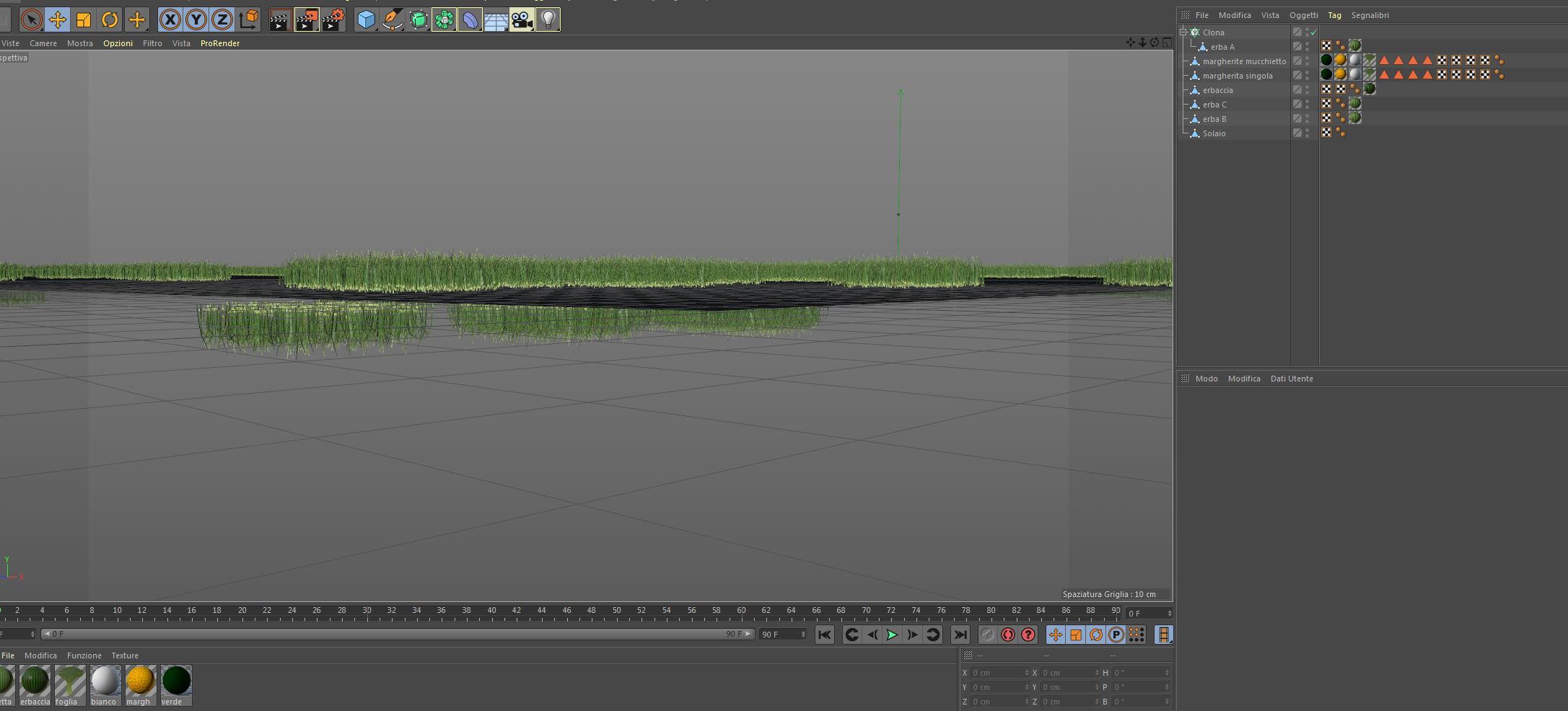Switch coordinate system icon

click(249, 19)
